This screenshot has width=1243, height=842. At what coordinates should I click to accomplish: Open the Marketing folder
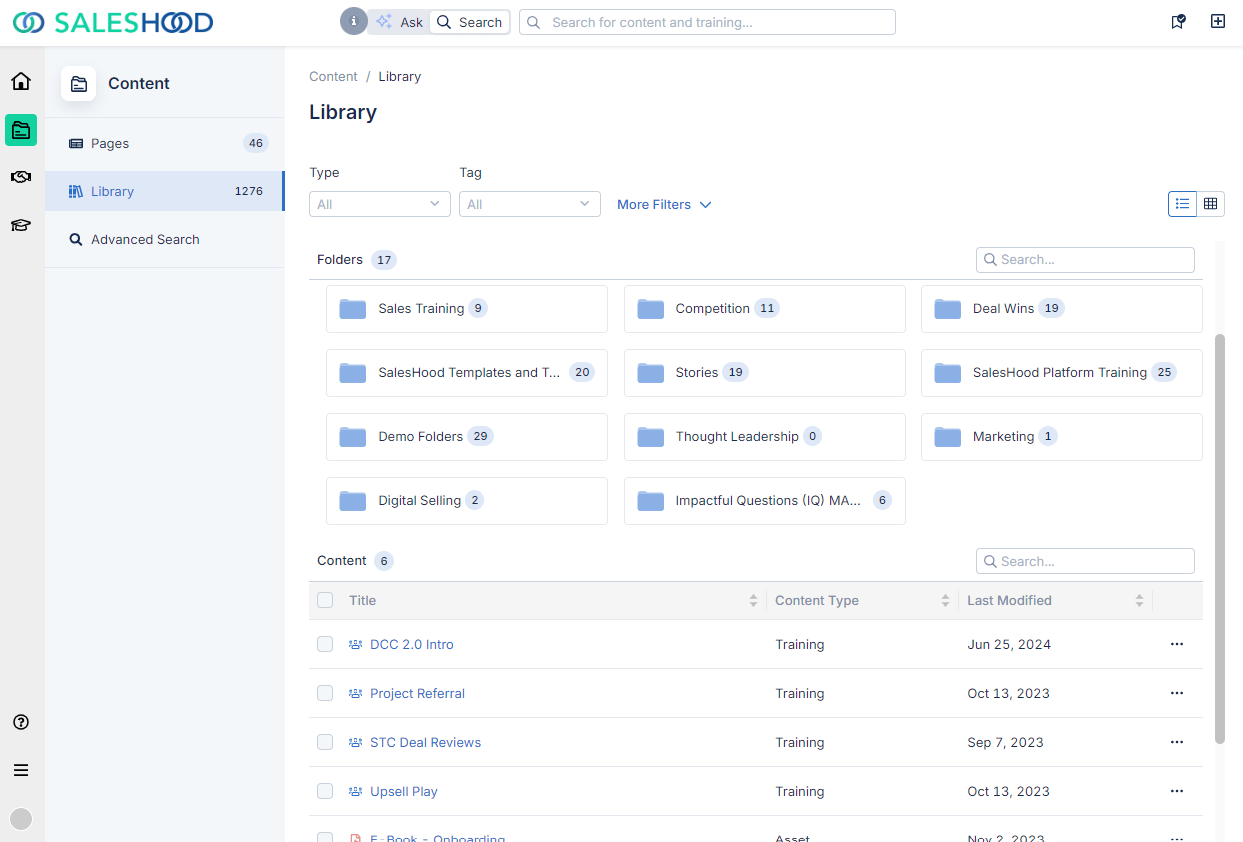[x=1062, y=437]
